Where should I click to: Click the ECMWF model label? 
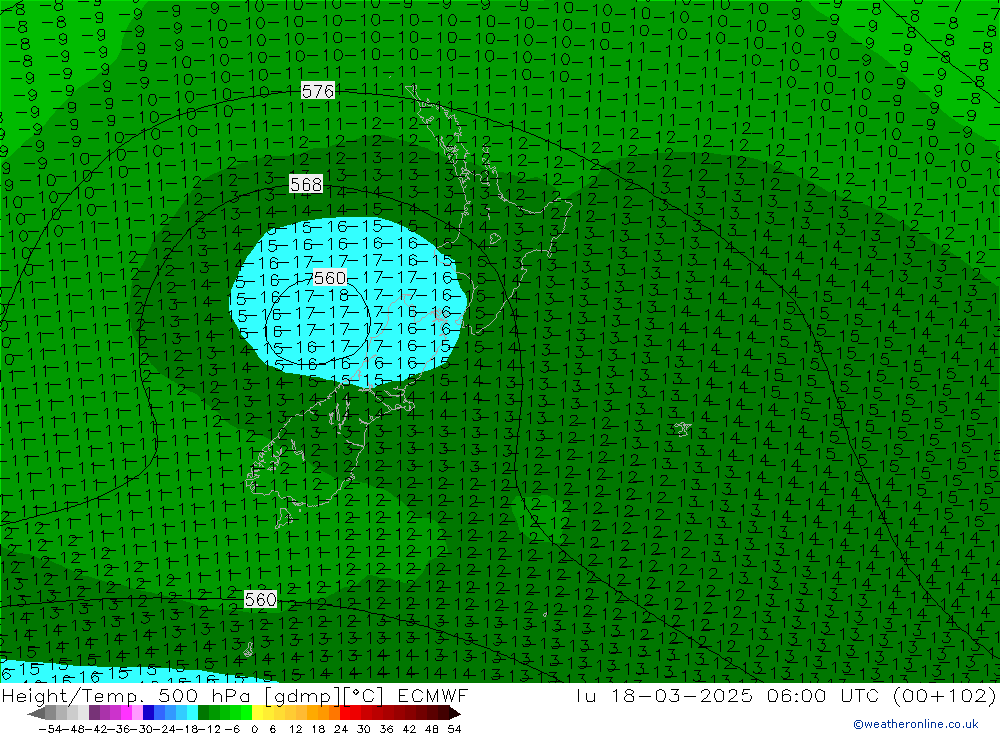click(x=433, y=695)
